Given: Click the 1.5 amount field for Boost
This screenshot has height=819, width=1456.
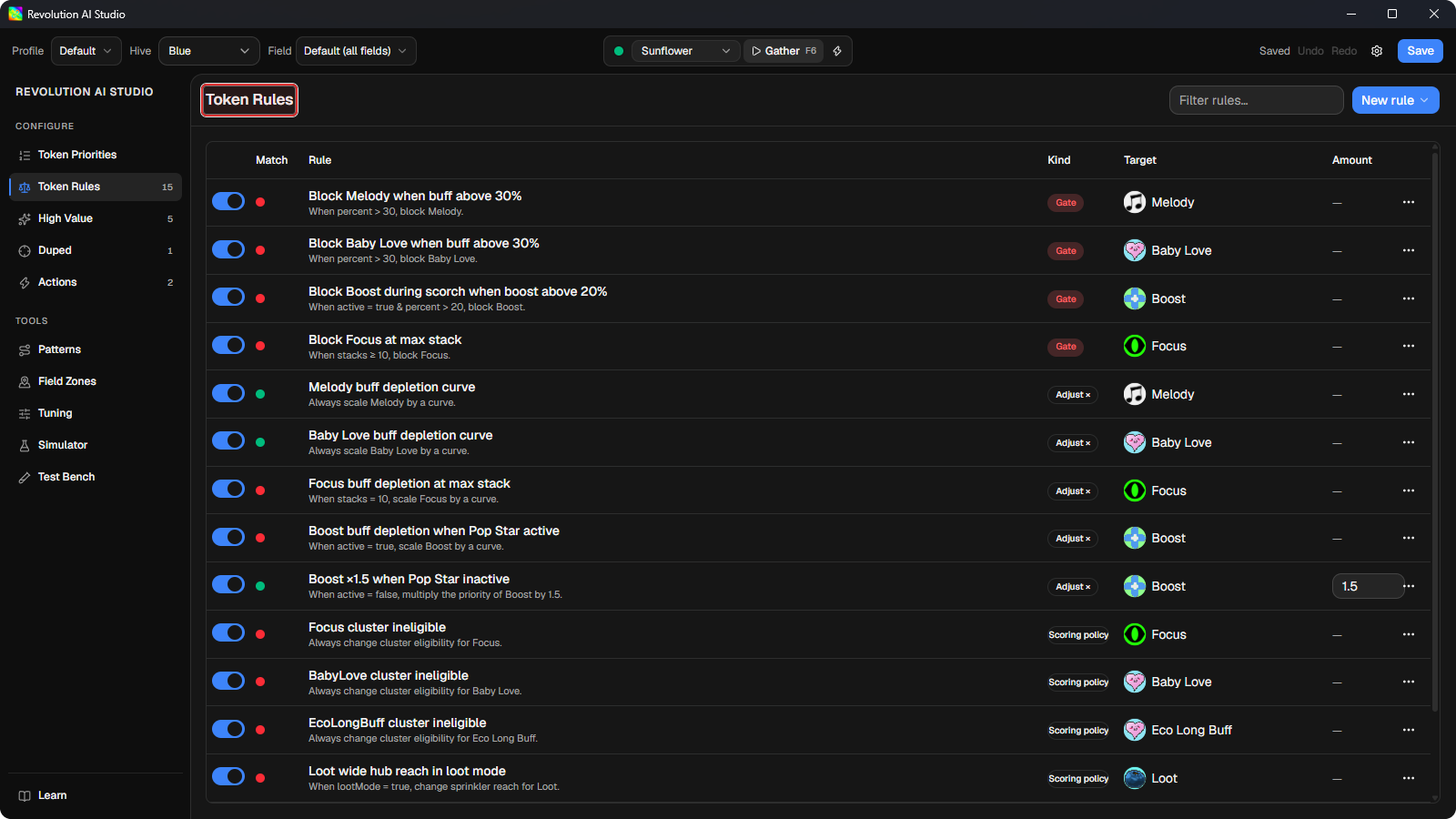Looking at the screenshot, I should 1368,586.
